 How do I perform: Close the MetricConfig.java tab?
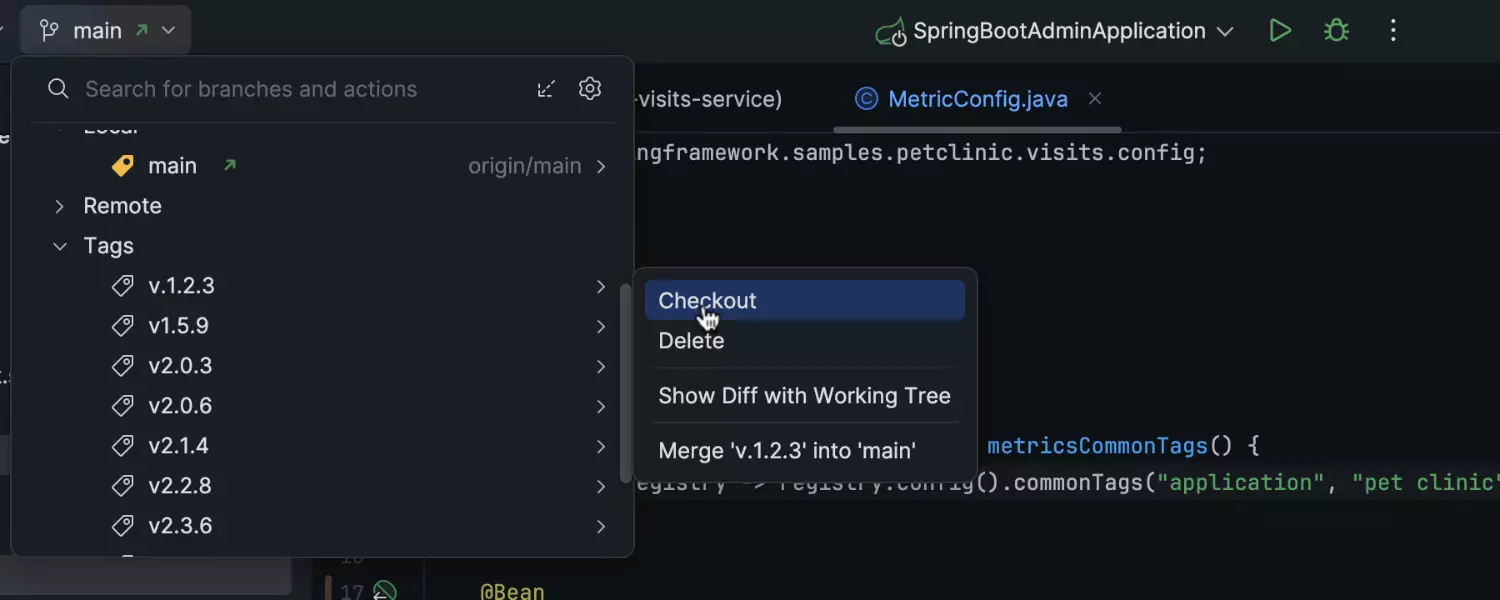pos(1095,99)
